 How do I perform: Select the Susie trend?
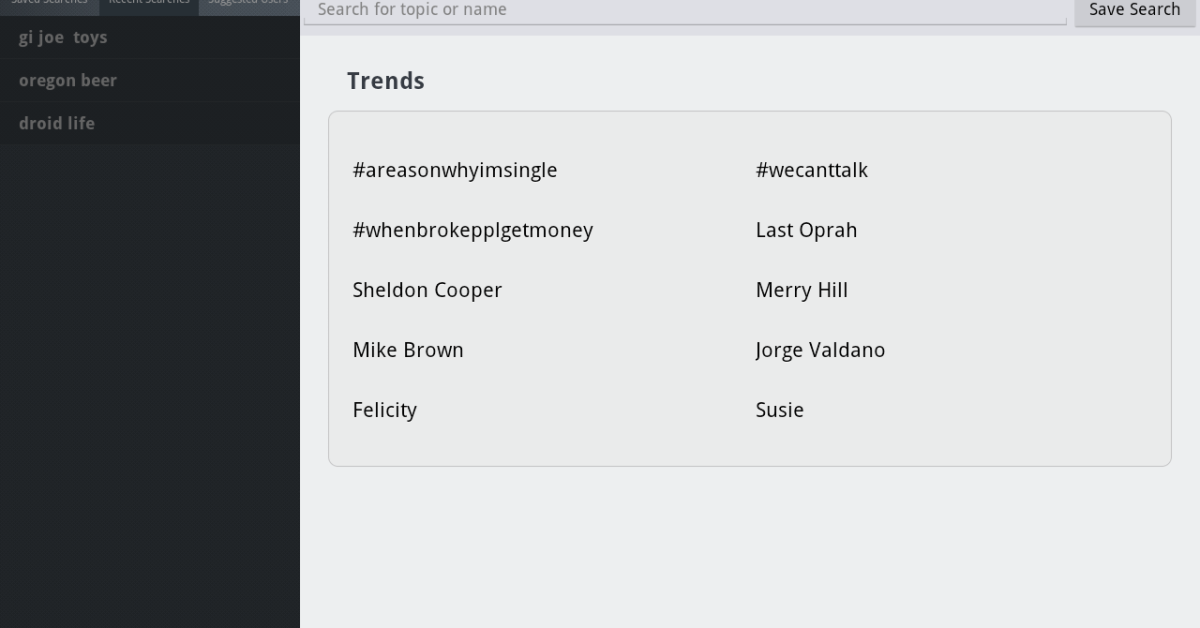coord(780,410)
